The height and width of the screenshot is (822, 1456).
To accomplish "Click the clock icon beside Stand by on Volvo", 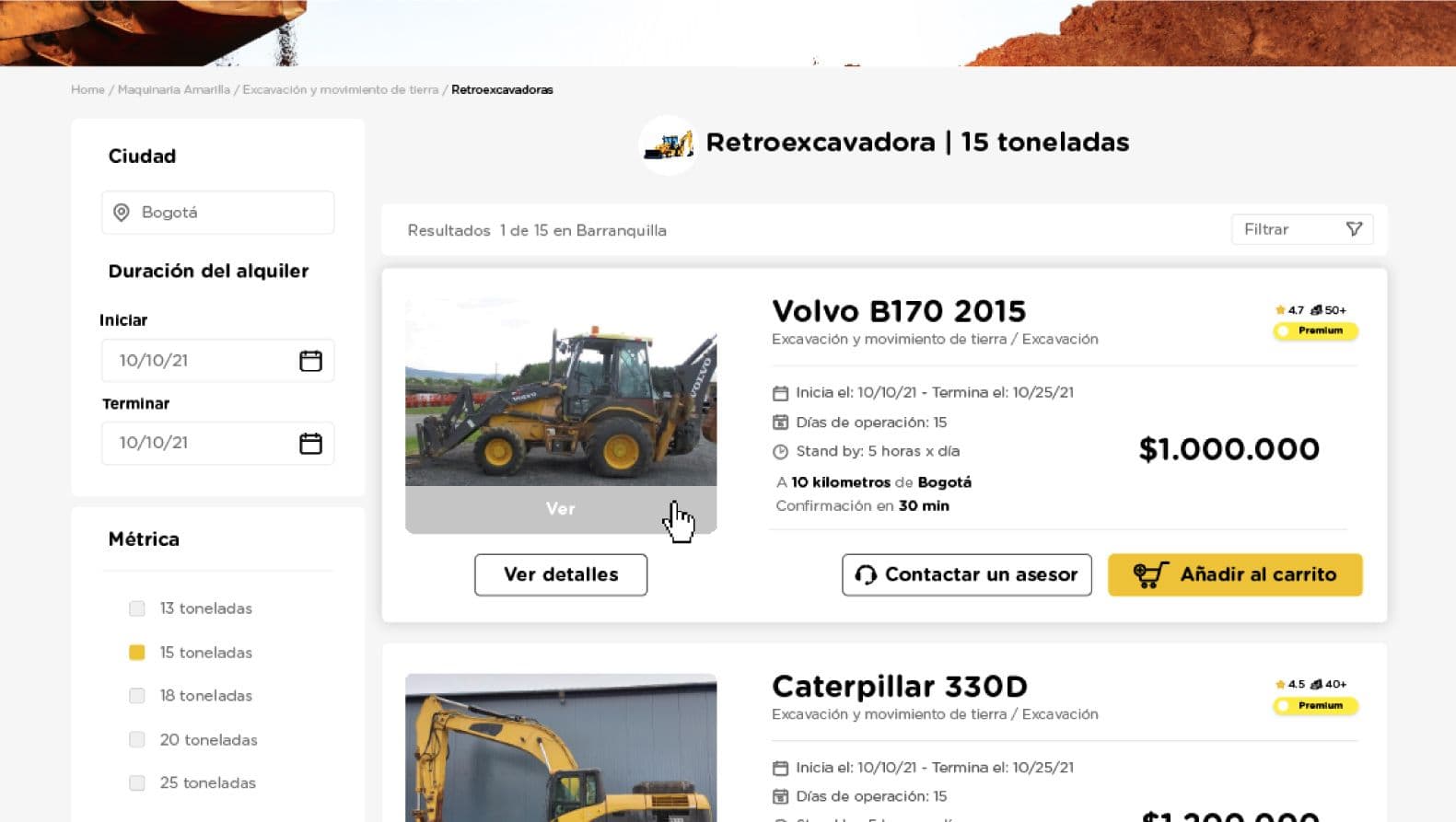I will pos(780,452).
